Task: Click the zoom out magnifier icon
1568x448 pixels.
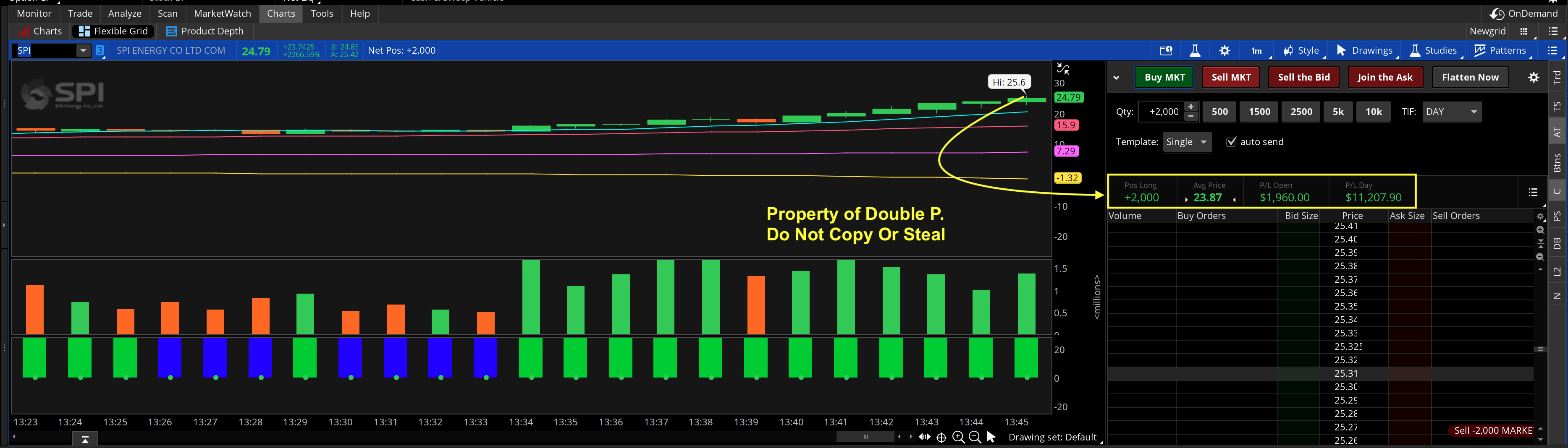Action: pos(975,437)
